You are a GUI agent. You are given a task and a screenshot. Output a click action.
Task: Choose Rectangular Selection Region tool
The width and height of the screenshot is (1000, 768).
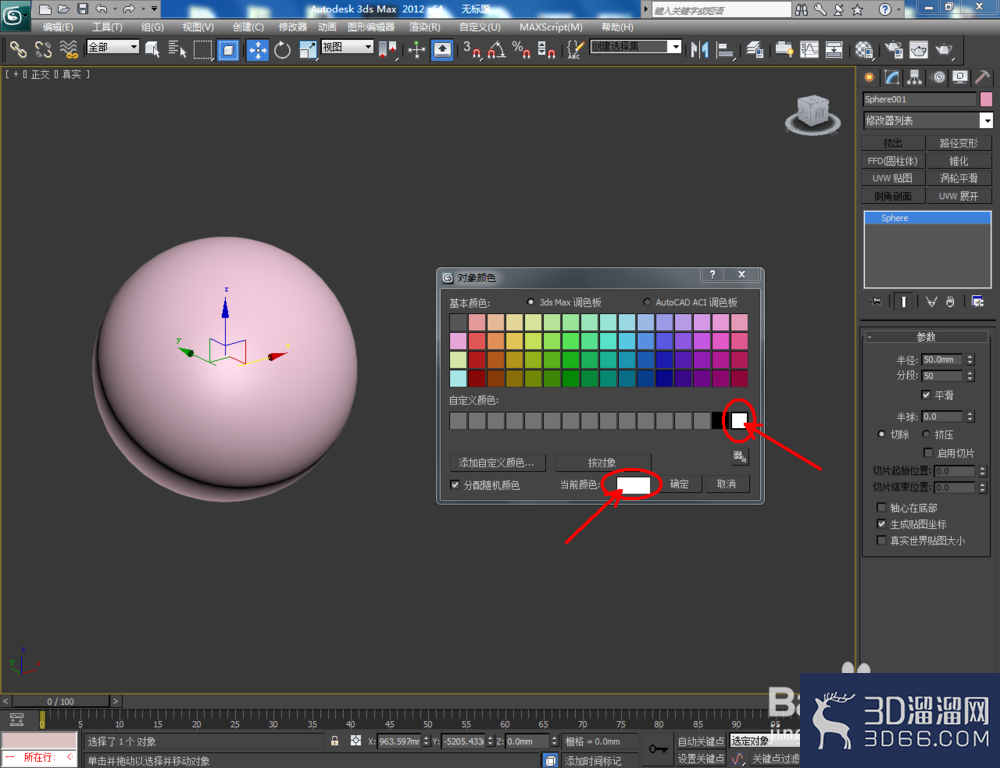(x=203, y=49)
